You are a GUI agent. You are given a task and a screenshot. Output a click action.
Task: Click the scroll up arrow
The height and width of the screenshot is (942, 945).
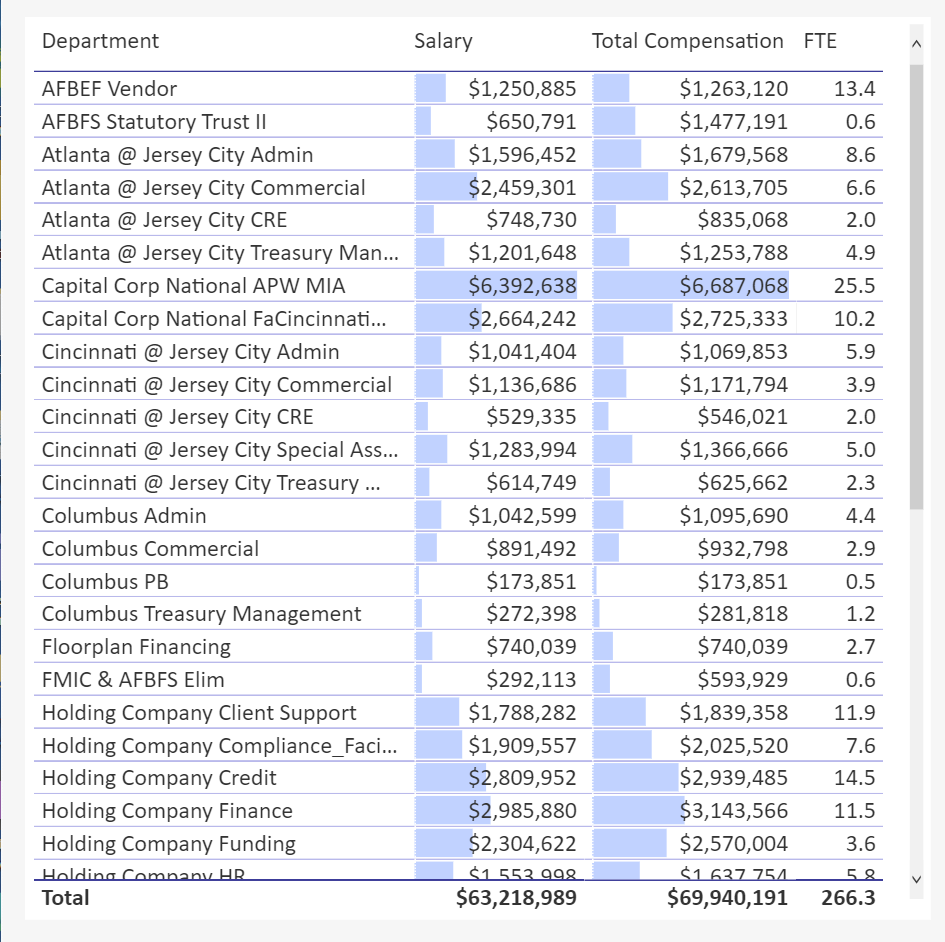coord(916,43)
